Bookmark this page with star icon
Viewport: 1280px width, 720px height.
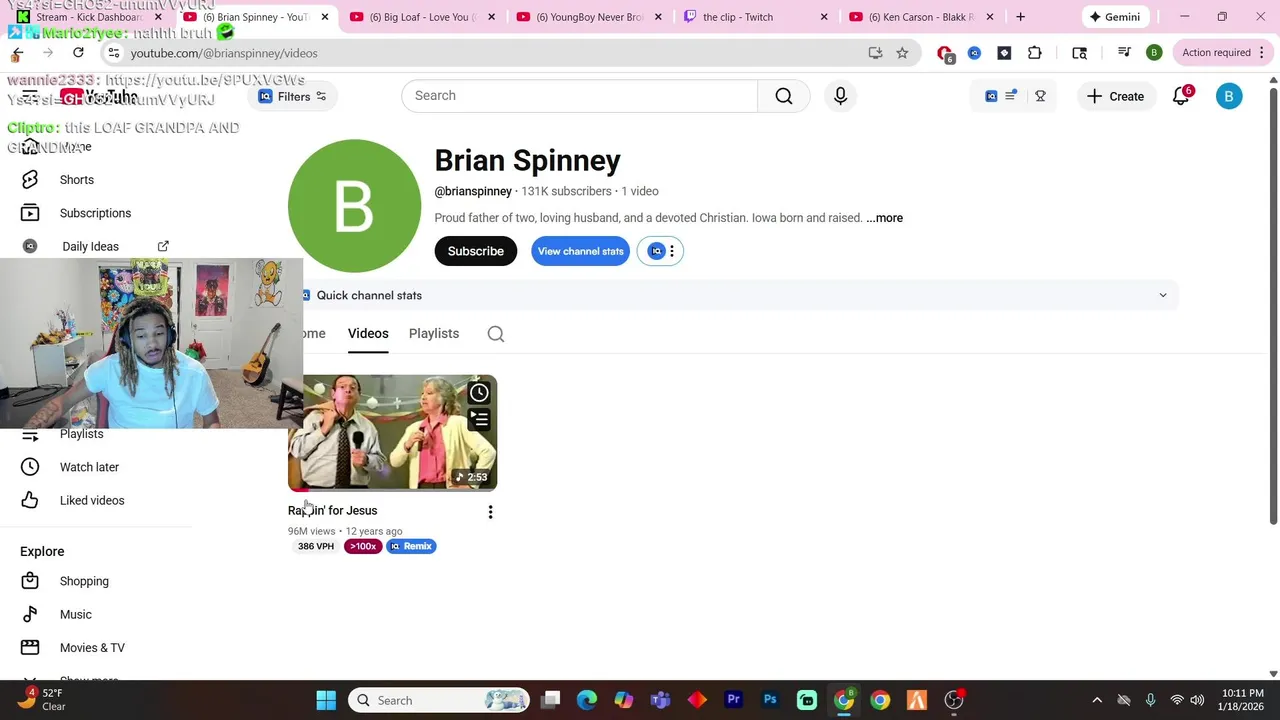click(902, 53)
